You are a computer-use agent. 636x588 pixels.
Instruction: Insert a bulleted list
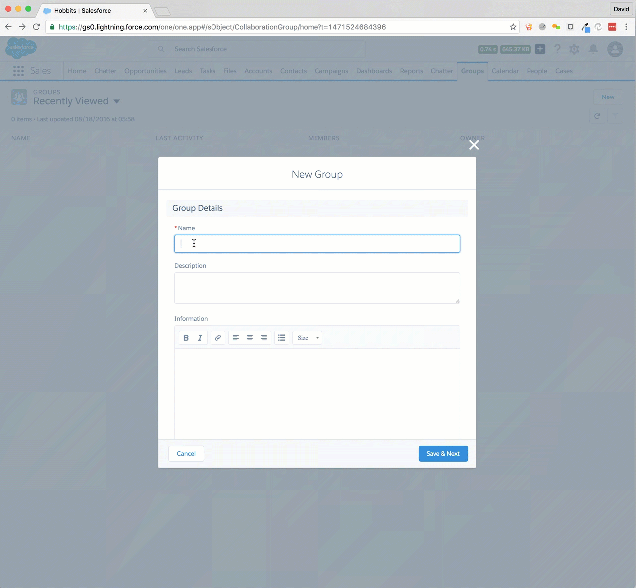(281, 338)
